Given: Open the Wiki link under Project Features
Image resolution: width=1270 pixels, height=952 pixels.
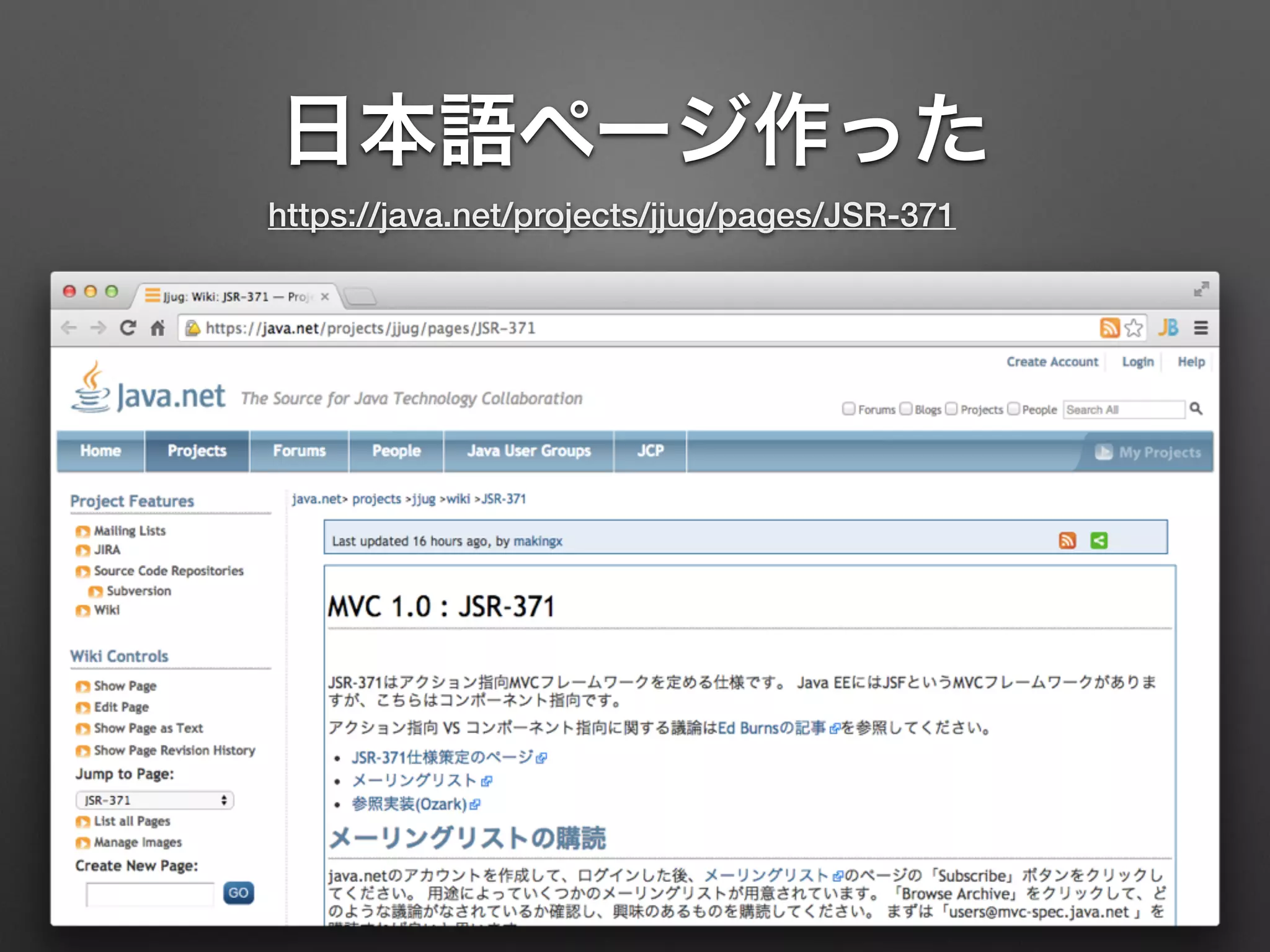Looking at the screenshot, I should point(107,610).
